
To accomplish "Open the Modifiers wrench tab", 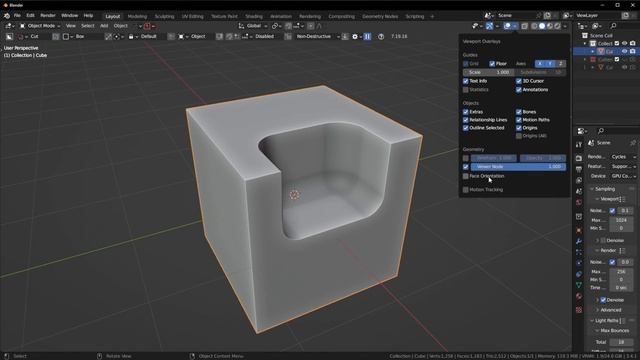I will (579, 241).
